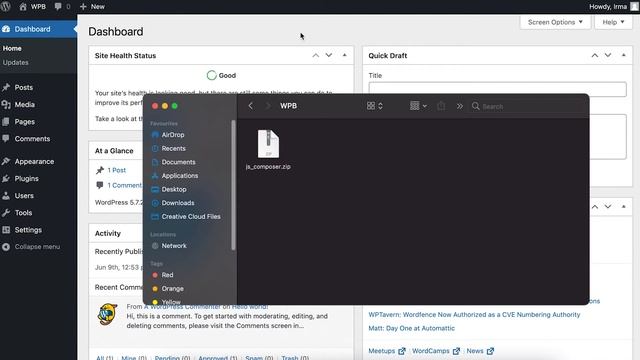
Task: Open Howdy, Irma account menu
Action: [613, 7]
